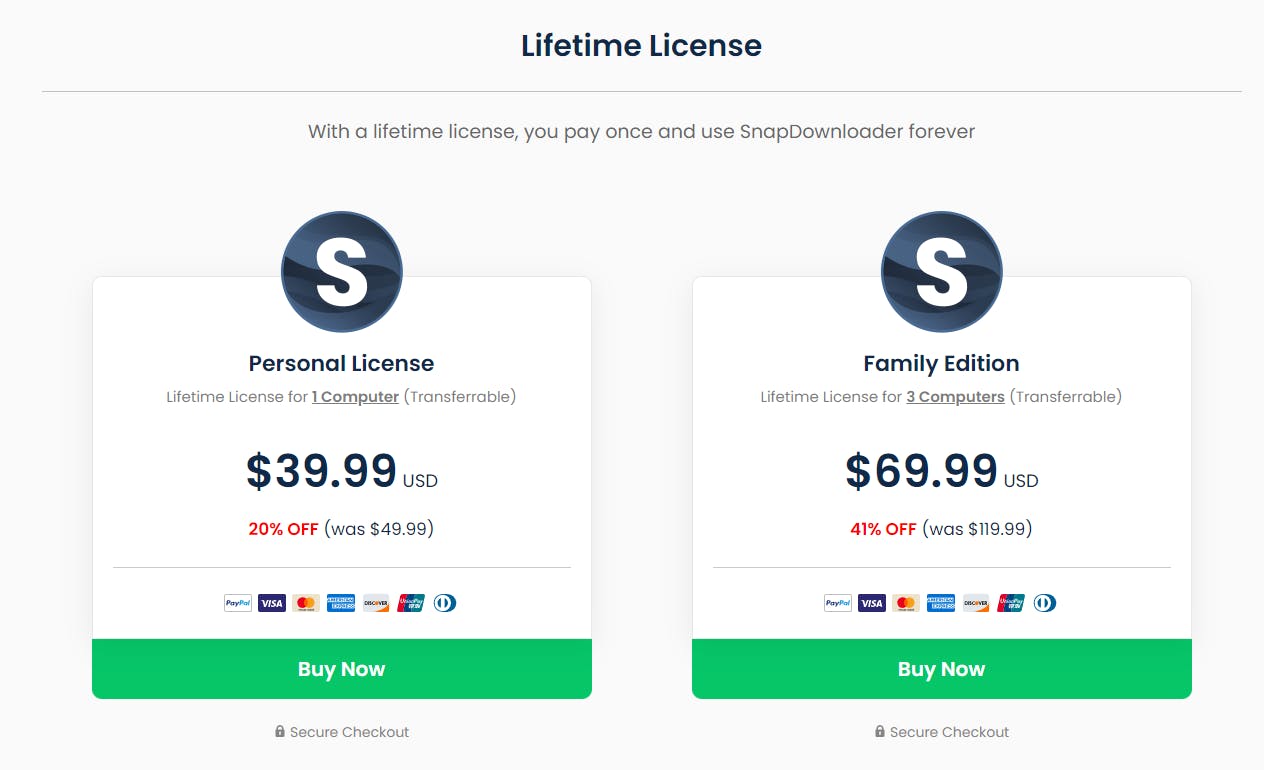Screen dimensions: 1264x770
Task: Click the Diners Club icon in the Personal License card
Action: [445, 603]
